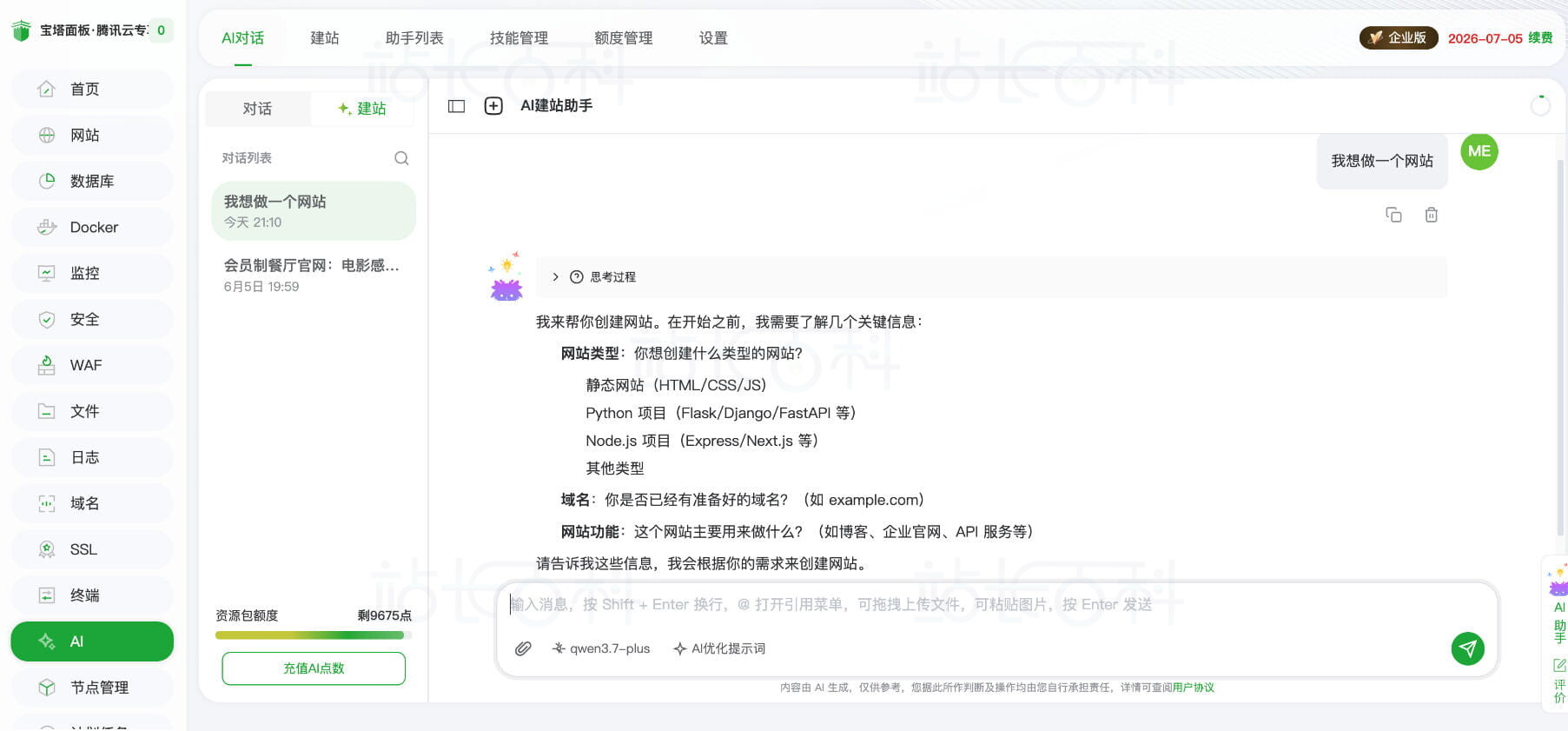Open the Docker sidebar section
1568x731 pixels.
point(91,227)
